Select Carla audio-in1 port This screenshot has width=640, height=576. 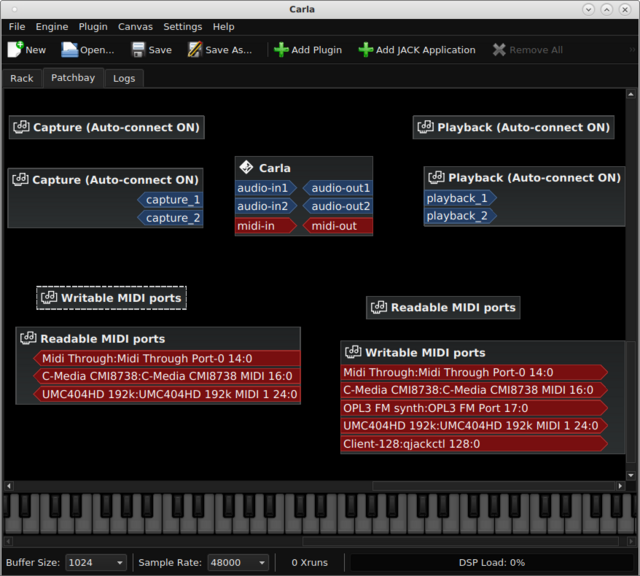pos(266,188)
